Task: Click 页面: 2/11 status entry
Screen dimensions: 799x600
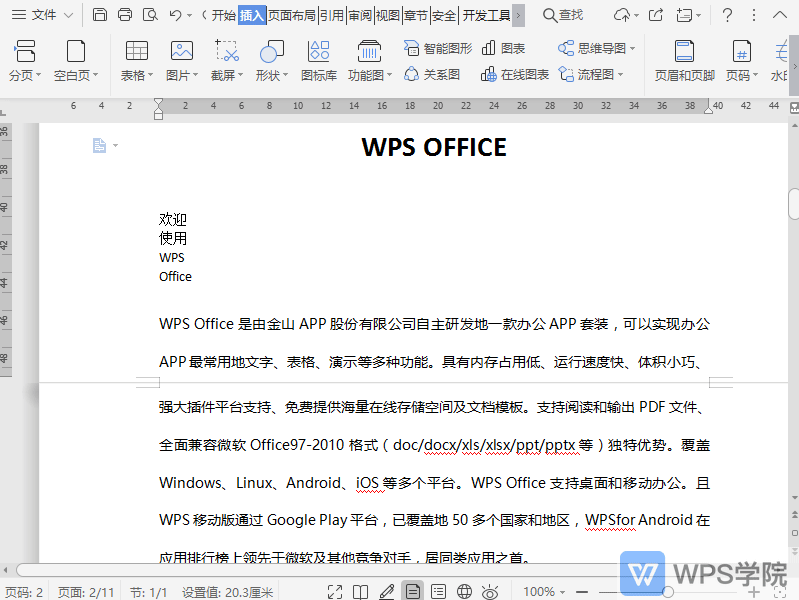Action: [x=86, y=592]
